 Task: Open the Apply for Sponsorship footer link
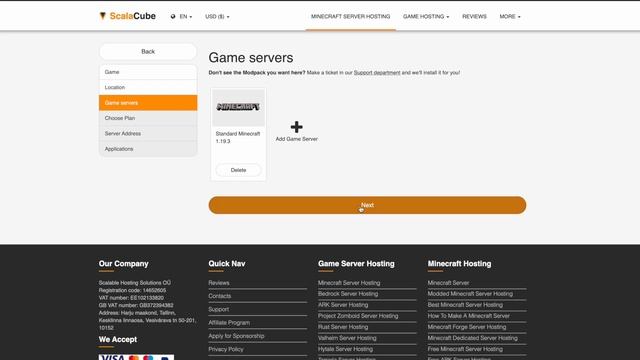click(x=236, y=336)
